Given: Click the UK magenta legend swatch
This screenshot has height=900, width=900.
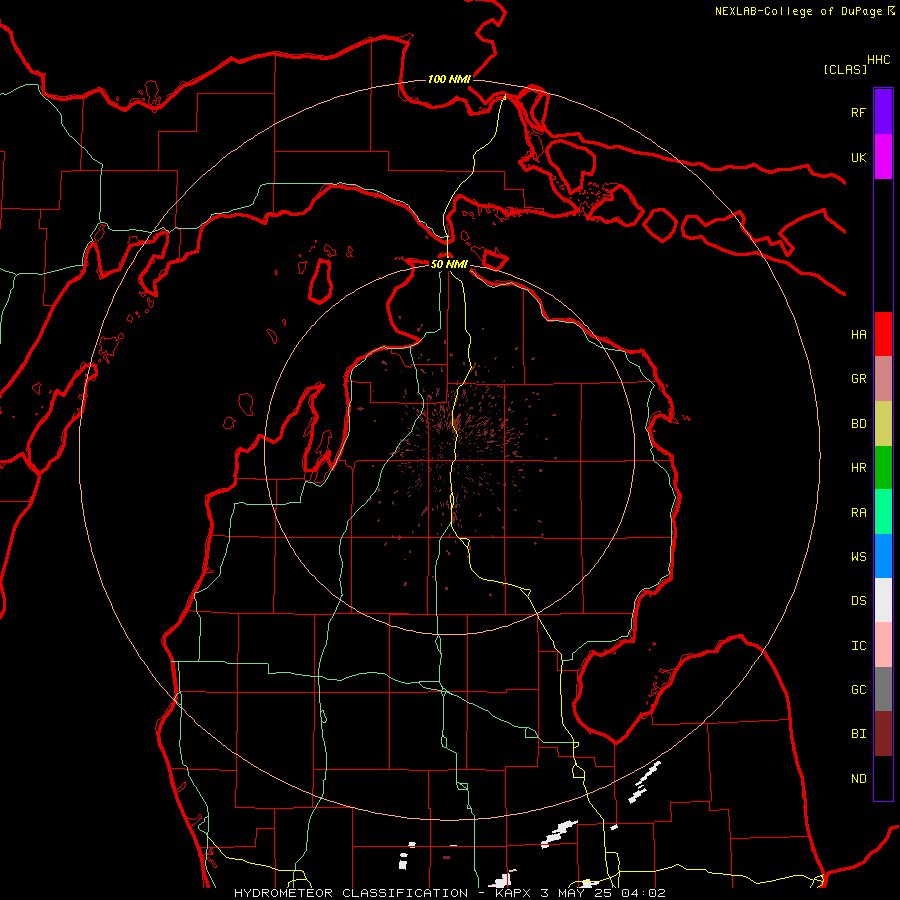Looking at the screenshot, I should coord(883,157).
